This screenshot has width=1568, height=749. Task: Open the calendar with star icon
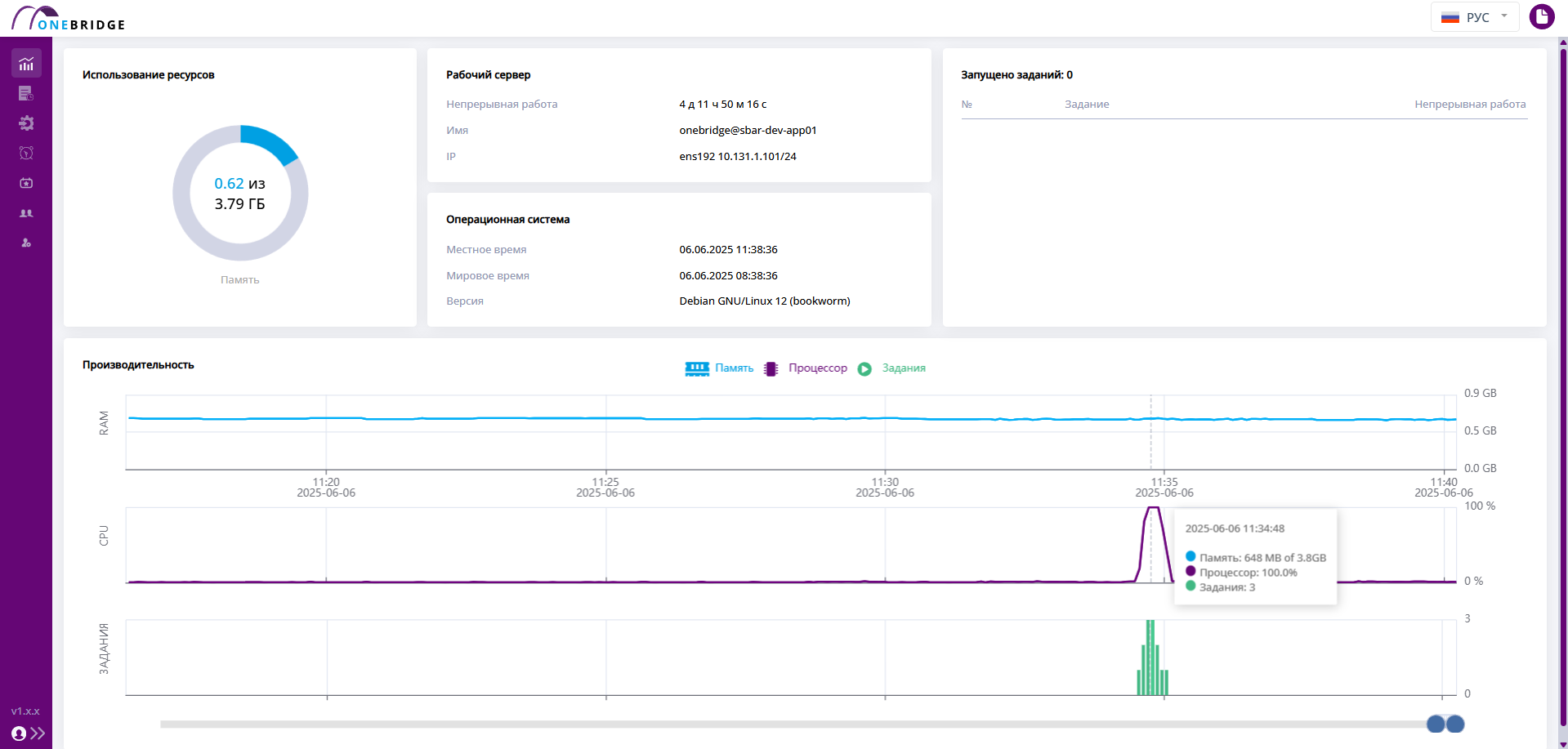tap(26, 183)
